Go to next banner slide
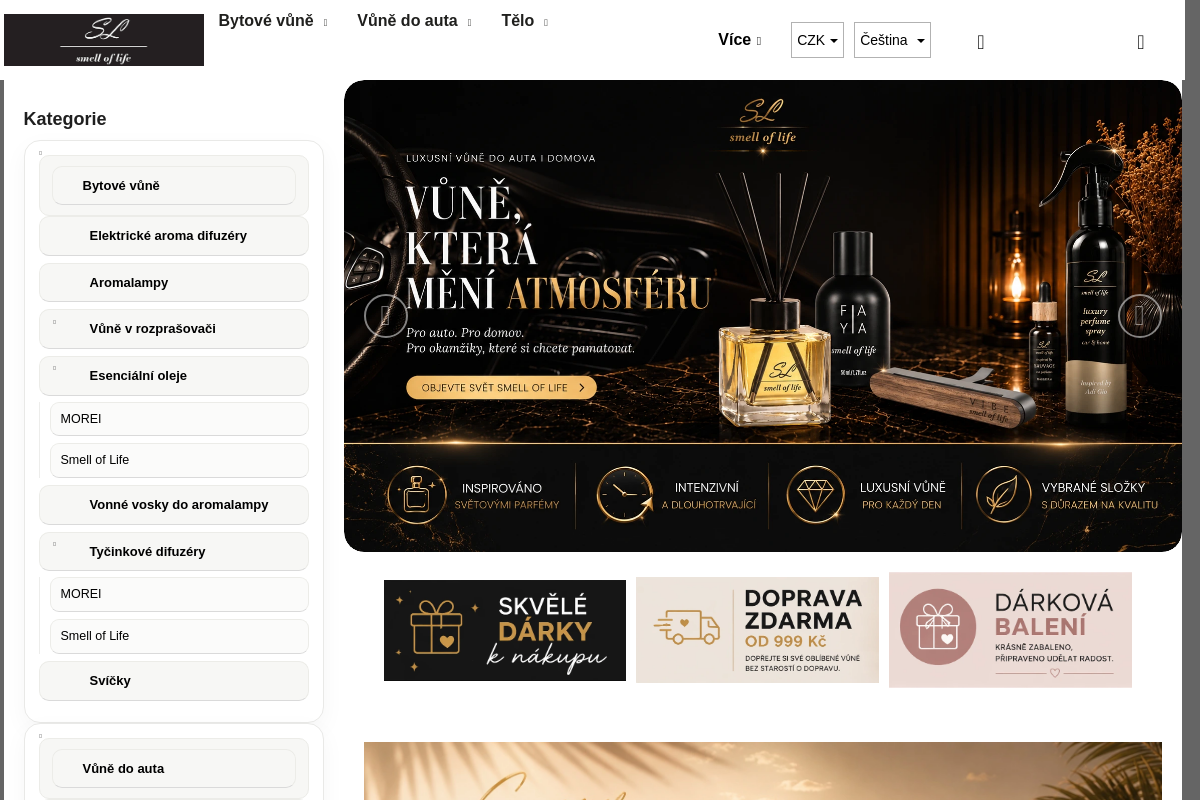Viewport: 1200px width, 800px height. [x=1139, y=316]
